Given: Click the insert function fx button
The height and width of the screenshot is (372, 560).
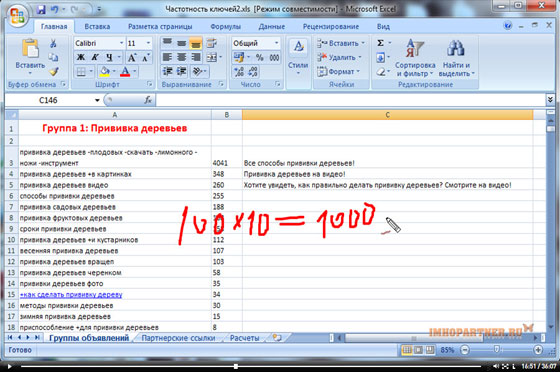Looking at the screenshot, I should pyautogui.click(x=148, y=100).
